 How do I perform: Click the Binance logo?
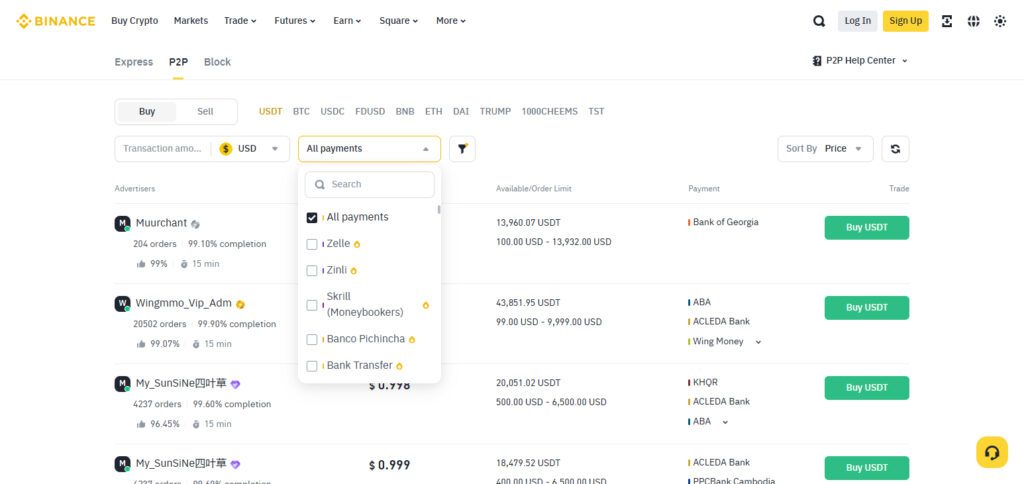(x=56, y=21)
